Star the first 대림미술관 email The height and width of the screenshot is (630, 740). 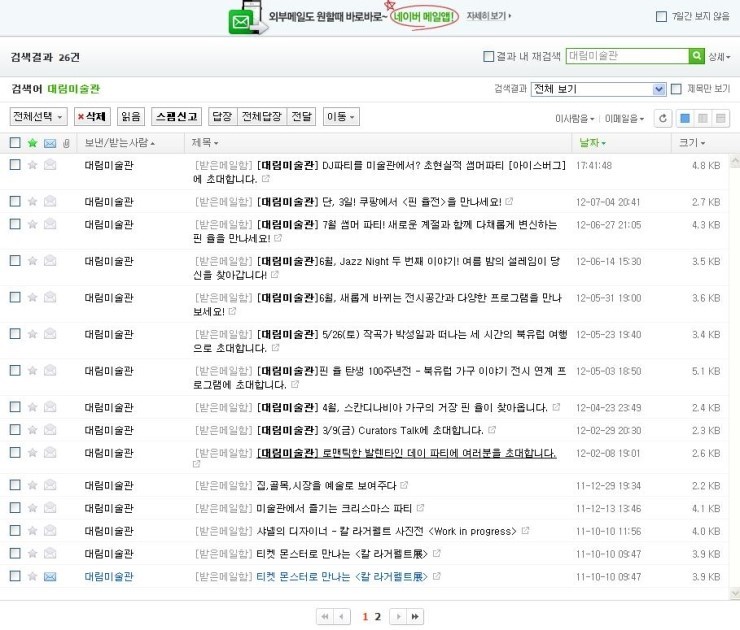pyautogui.click(x=32, y=165)
